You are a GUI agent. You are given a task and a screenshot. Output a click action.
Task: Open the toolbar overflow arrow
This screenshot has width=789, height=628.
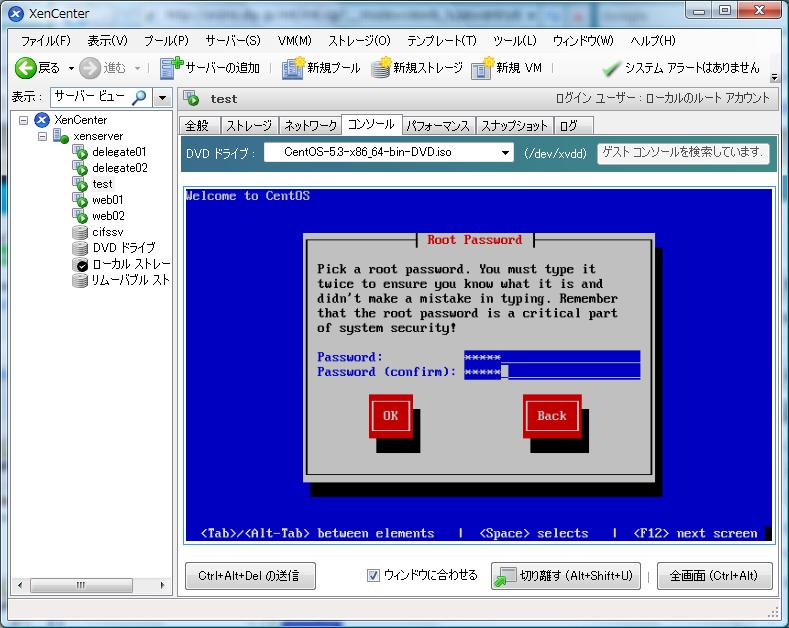[x=774, y=77]
